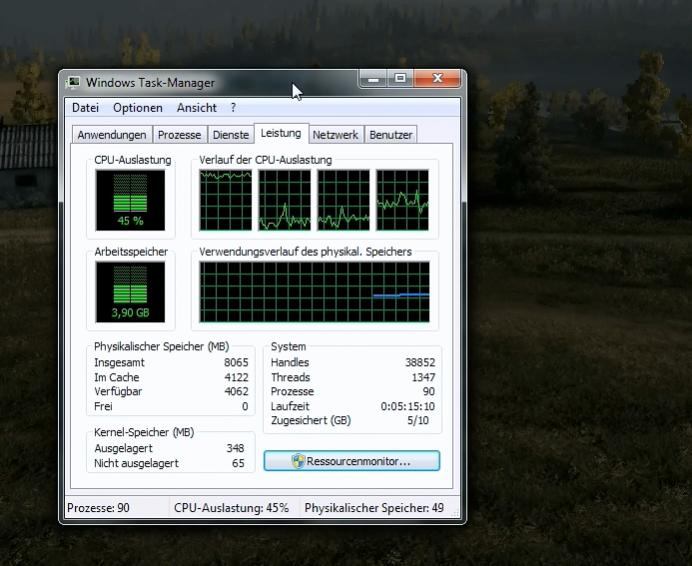Open the Ansicht menu
Viewport: 692px width, 566px height.
coord(196,108)
